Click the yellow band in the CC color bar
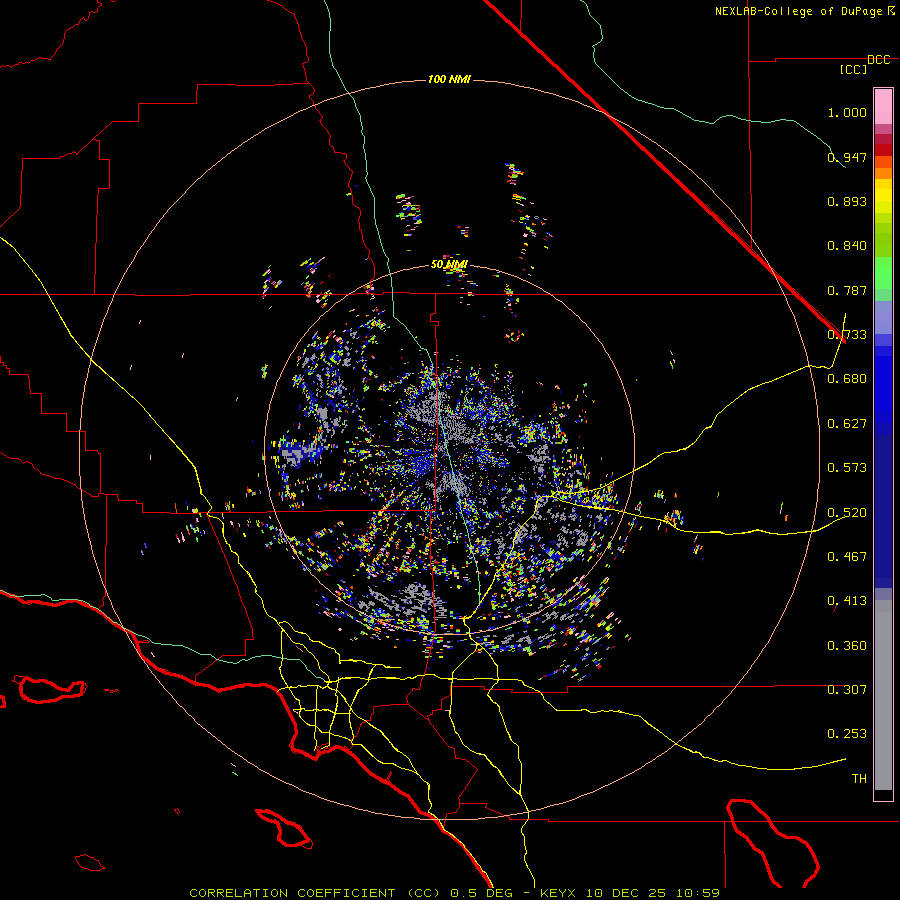Viewport: 900px width, 900px height. click(x=883, y=196)
